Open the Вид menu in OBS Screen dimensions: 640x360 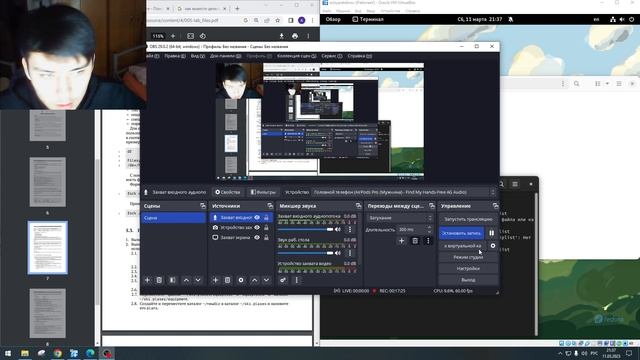point(198,56)
